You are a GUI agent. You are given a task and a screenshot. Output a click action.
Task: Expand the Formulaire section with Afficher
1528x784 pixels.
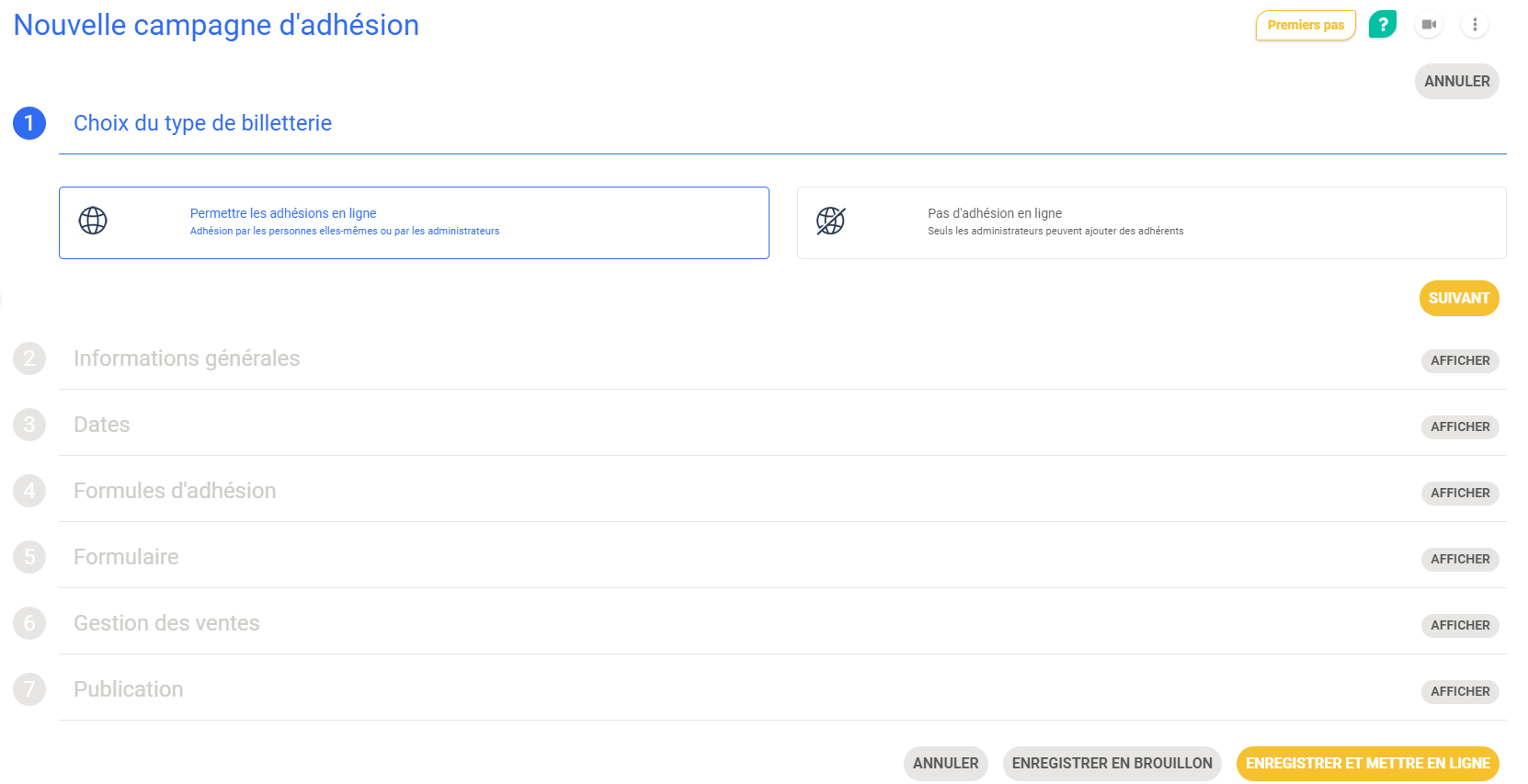point(1459,559)
